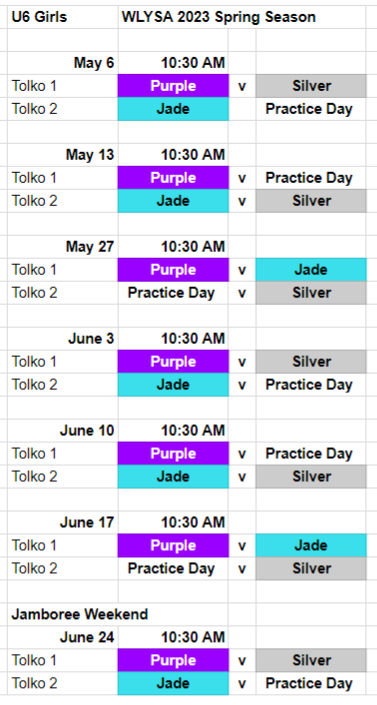Select the Purple cell in June 17 row
Screen dimensions: 377x705
pyautogui.click(x=173, y=545)
